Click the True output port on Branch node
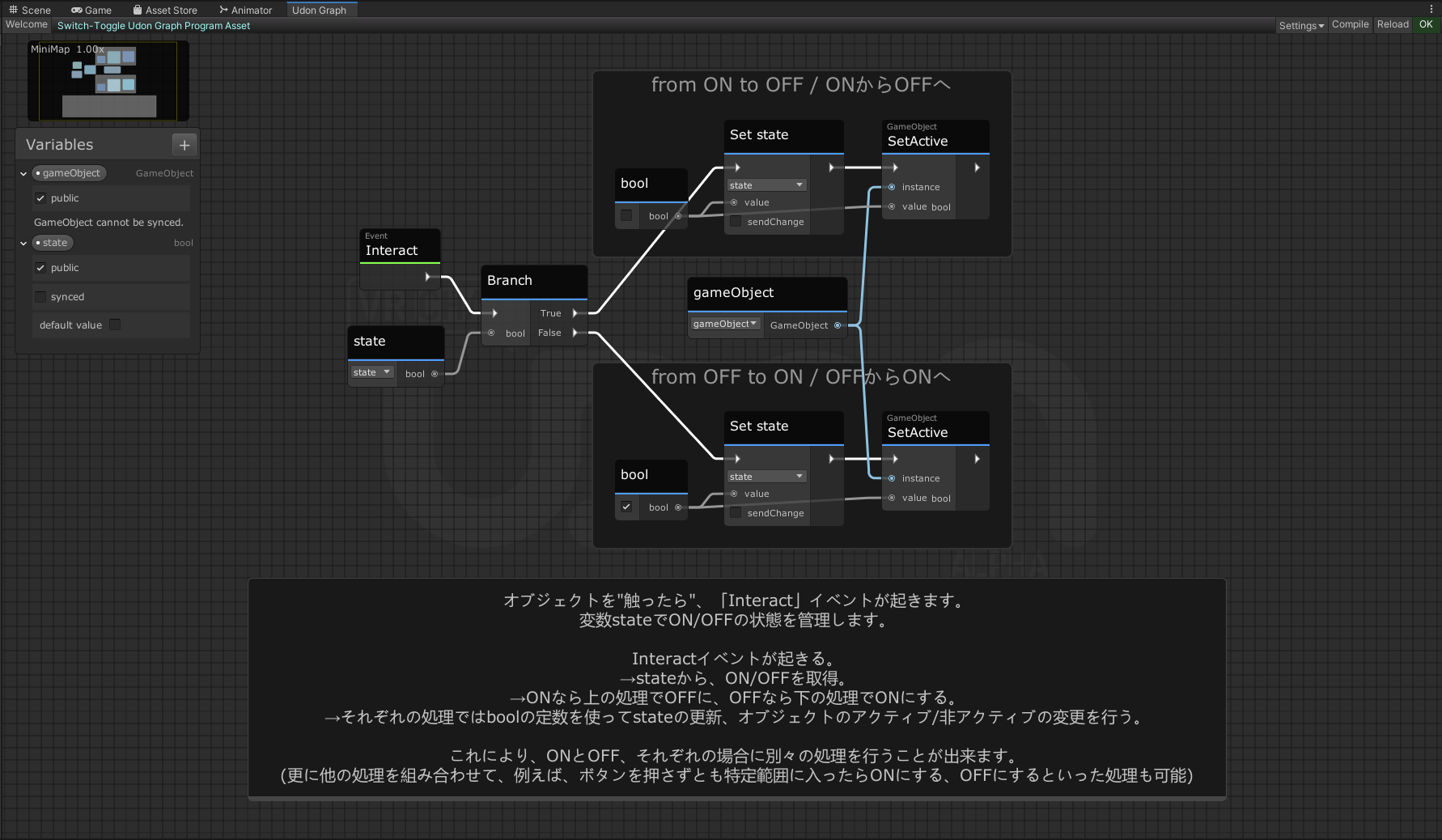1442x840 pixels. pyautogui.click(x=576, y=313)
